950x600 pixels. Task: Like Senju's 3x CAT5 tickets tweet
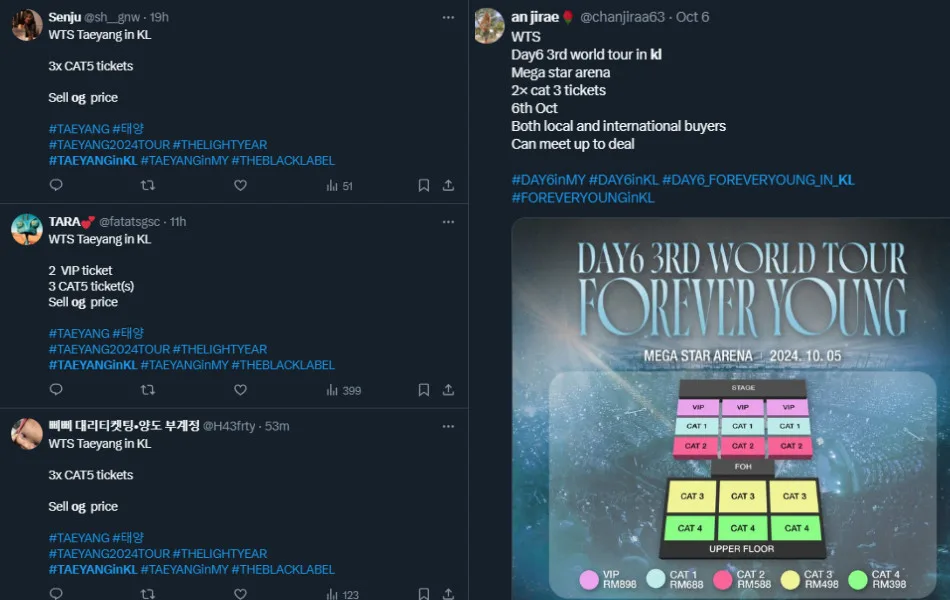point(241,185)
